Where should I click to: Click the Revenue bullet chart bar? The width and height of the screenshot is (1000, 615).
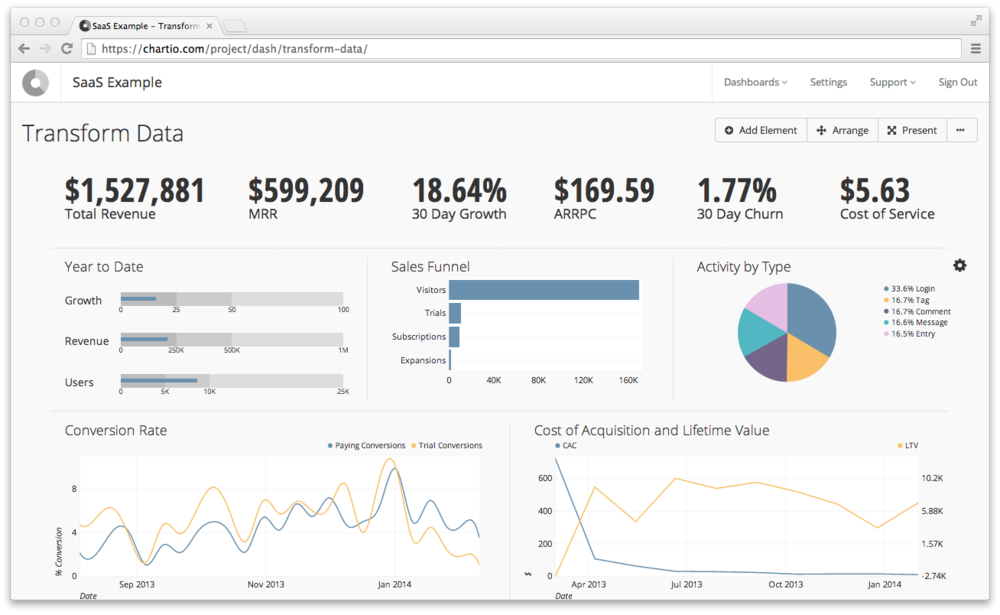click(x=232, y=339)
